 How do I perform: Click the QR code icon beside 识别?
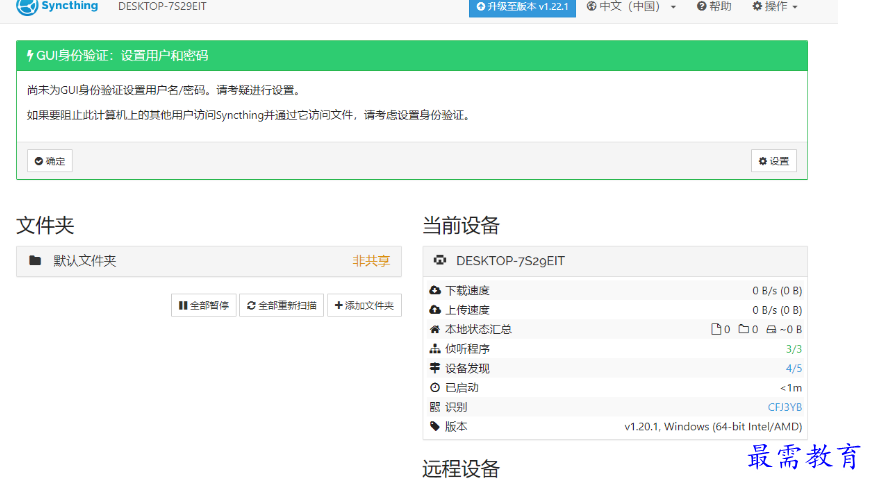coord(435,407)
